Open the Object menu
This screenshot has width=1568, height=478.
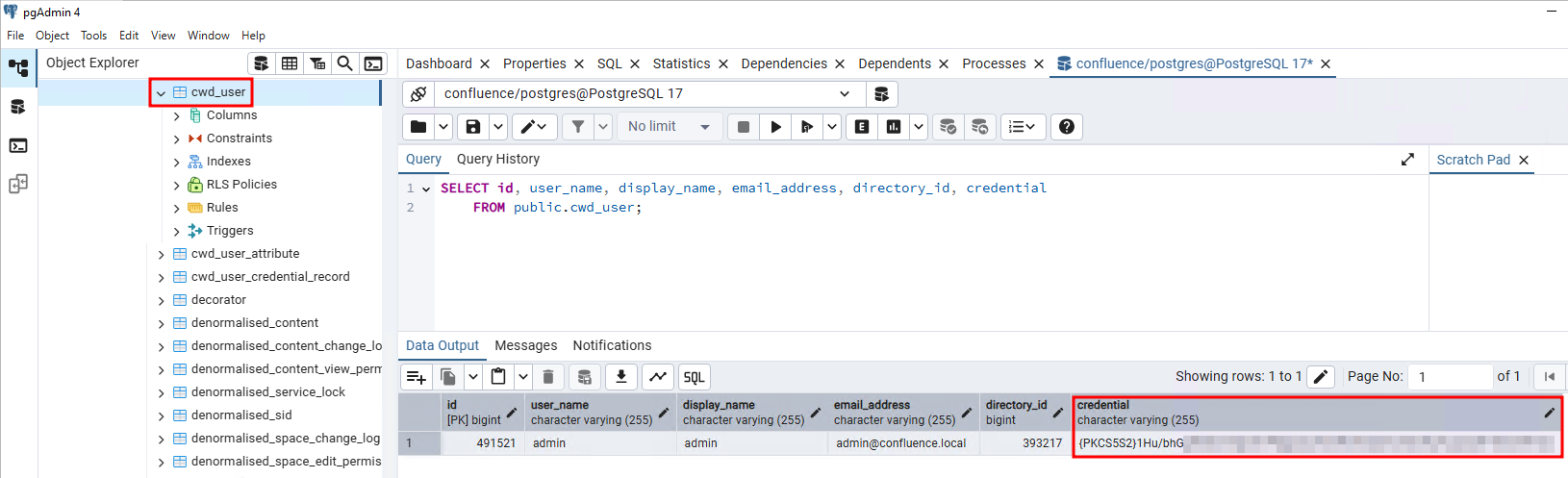(52, 36)
